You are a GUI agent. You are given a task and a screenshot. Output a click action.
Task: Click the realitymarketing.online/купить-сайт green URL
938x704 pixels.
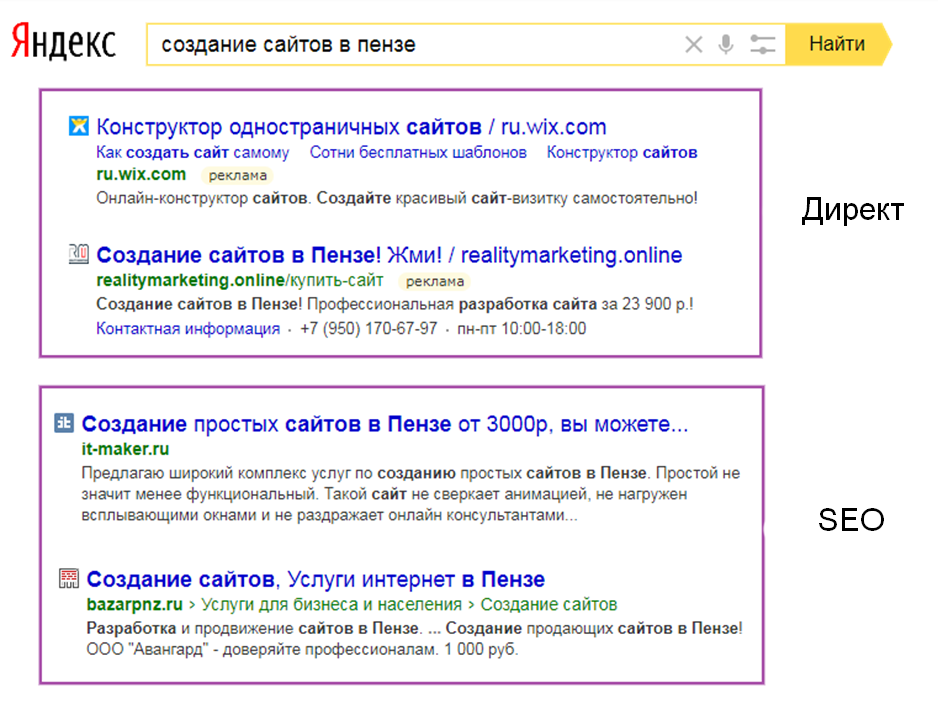(240, 280)
